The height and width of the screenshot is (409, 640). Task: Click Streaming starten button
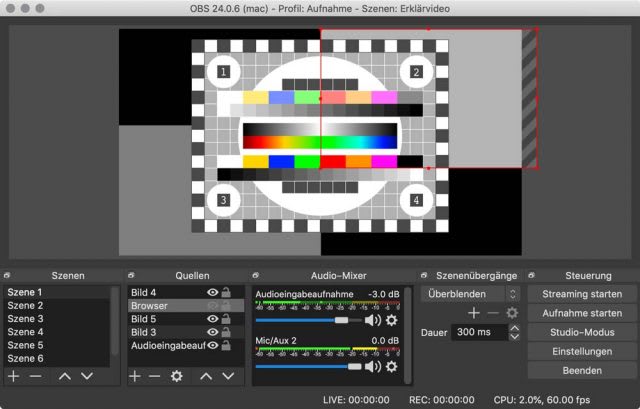tap(582, 294)
